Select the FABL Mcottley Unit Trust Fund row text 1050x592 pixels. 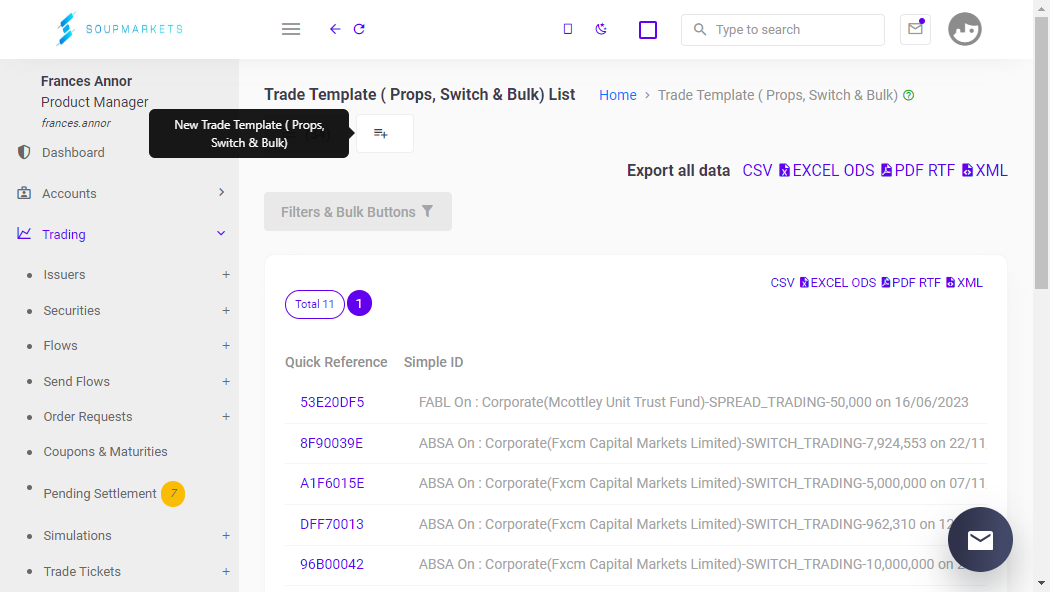click(x=694, y=402)
